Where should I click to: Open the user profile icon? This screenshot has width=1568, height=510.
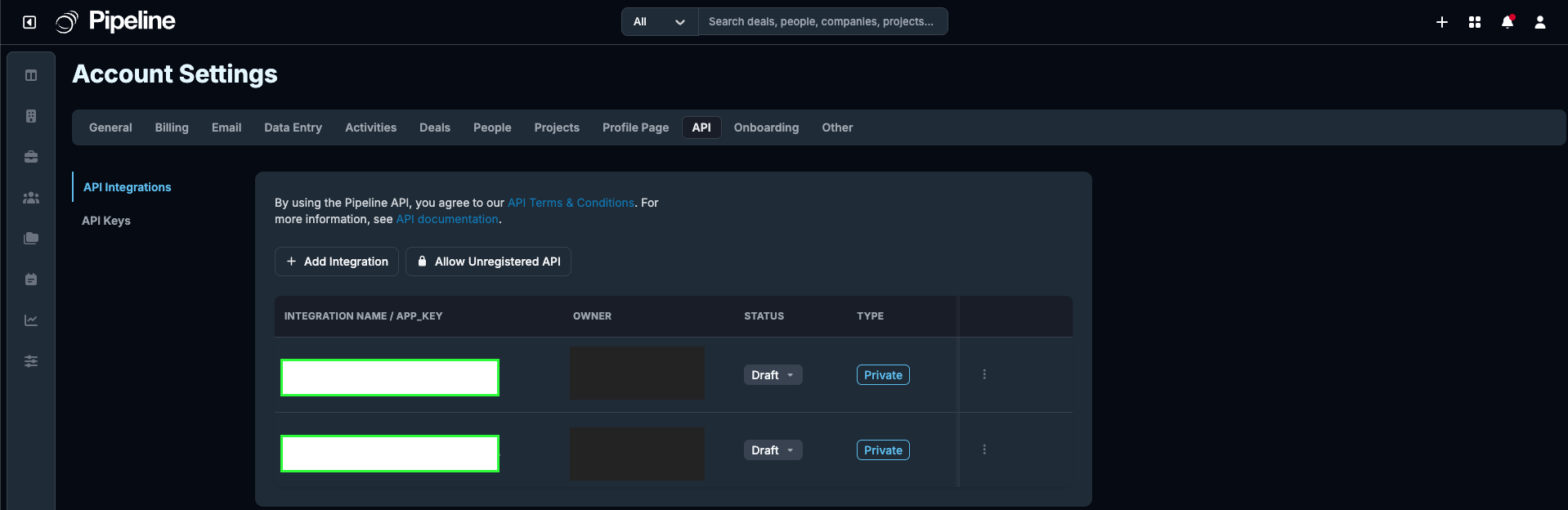(1540, 22)
